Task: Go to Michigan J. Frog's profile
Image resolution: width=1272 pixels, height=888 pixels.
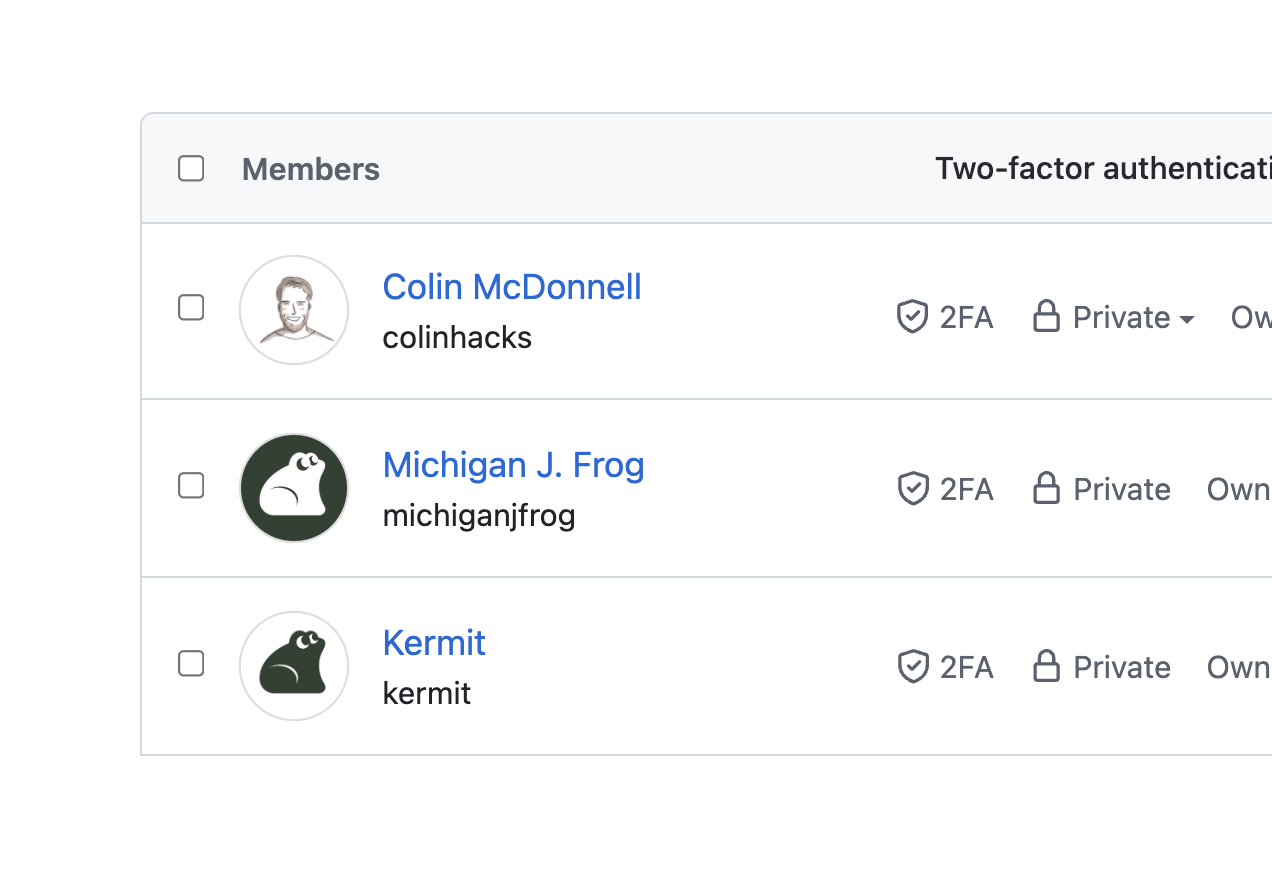Action: tap(513, 465)
